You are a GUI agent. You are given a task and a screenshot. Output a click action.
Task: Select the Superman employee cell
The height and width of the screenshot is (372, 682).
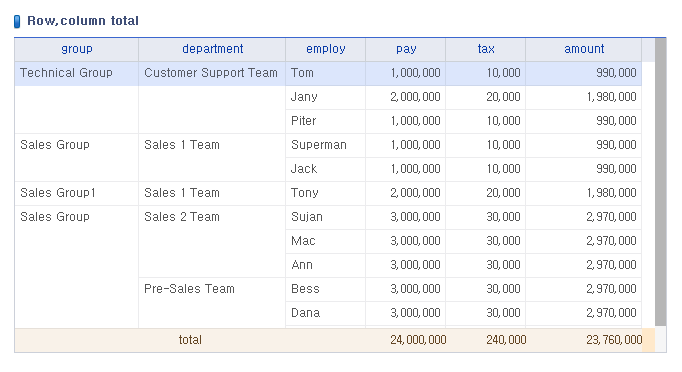pos(325,145)
